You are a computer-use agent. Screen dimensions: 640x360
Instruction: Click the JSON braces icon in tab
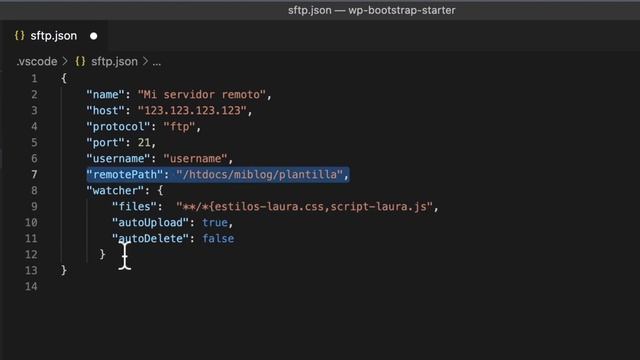tap(19, 36)
